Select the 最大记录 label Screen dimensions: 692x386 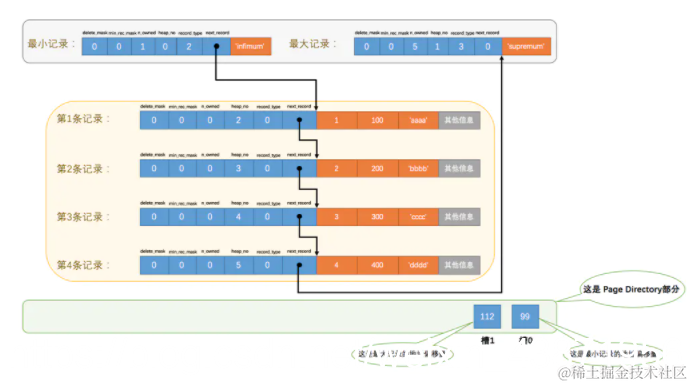coord(312,44)
